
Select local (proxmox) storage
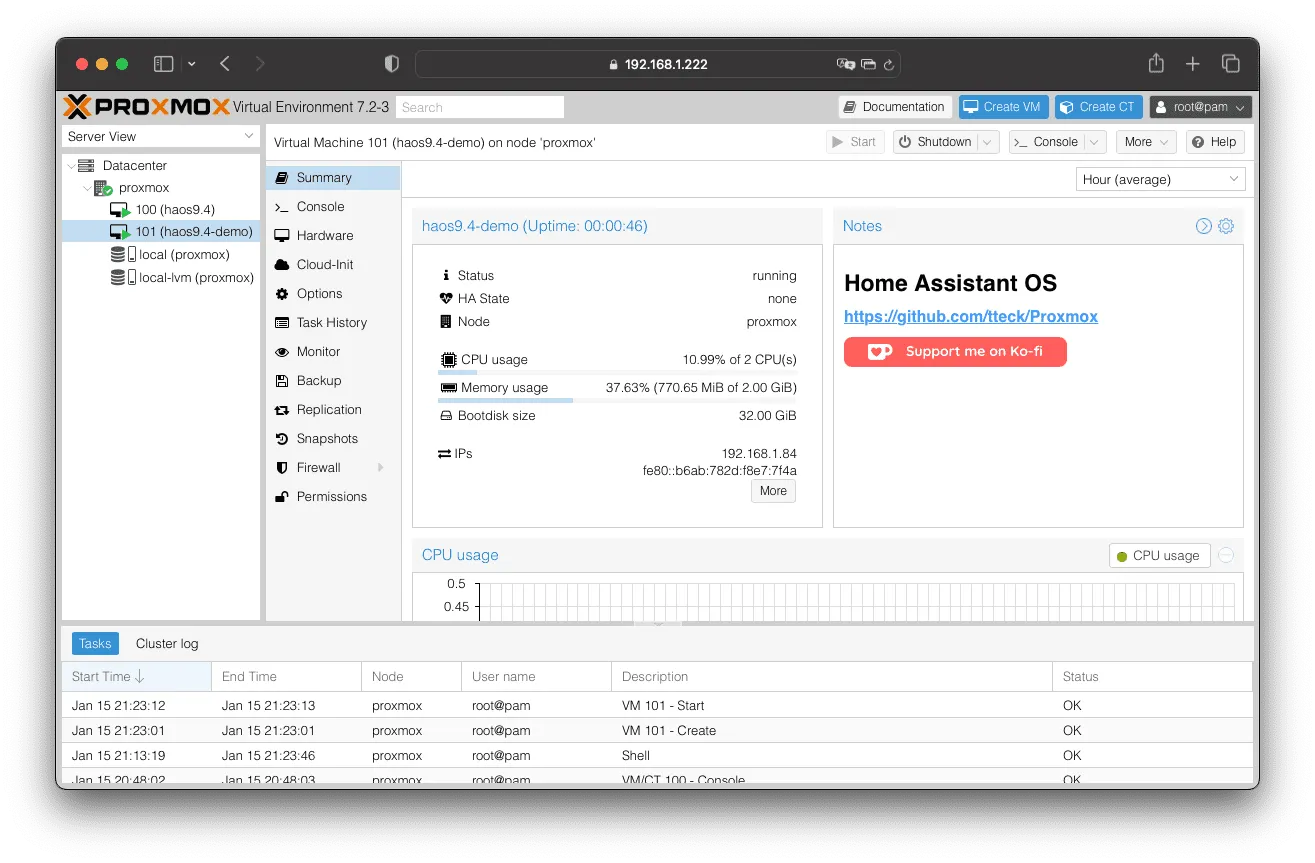click(161, 255)
